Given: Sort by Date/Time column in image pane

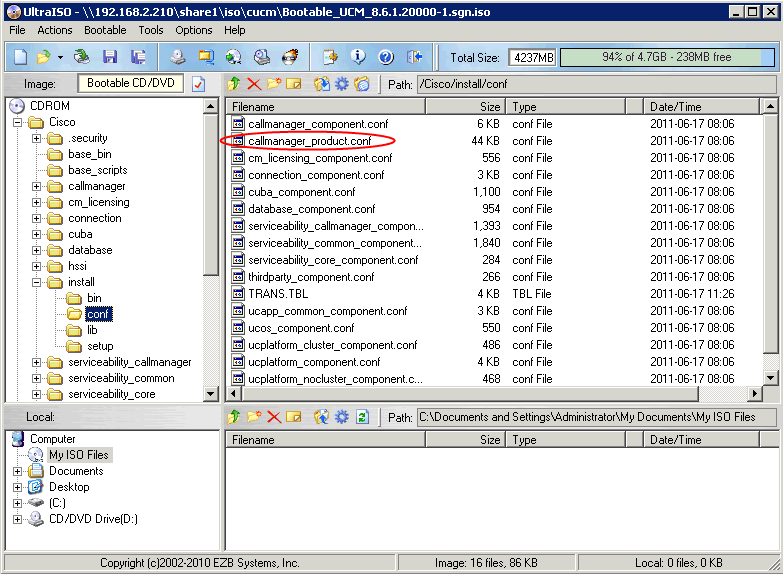Looking at the screenshot, I should [x=701, y=106].
